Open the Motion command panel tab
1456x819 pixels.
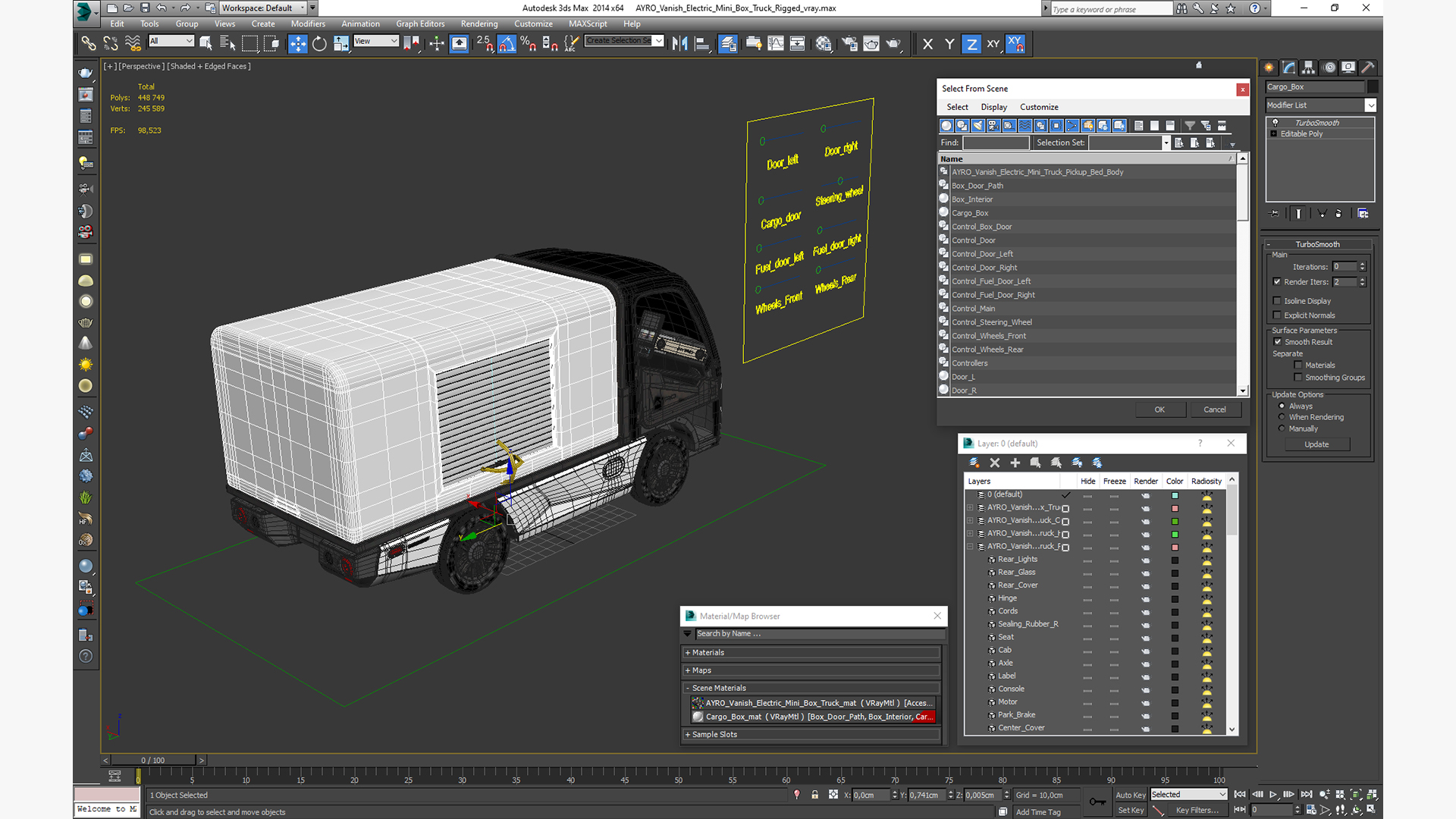(x=1329, y=67)
